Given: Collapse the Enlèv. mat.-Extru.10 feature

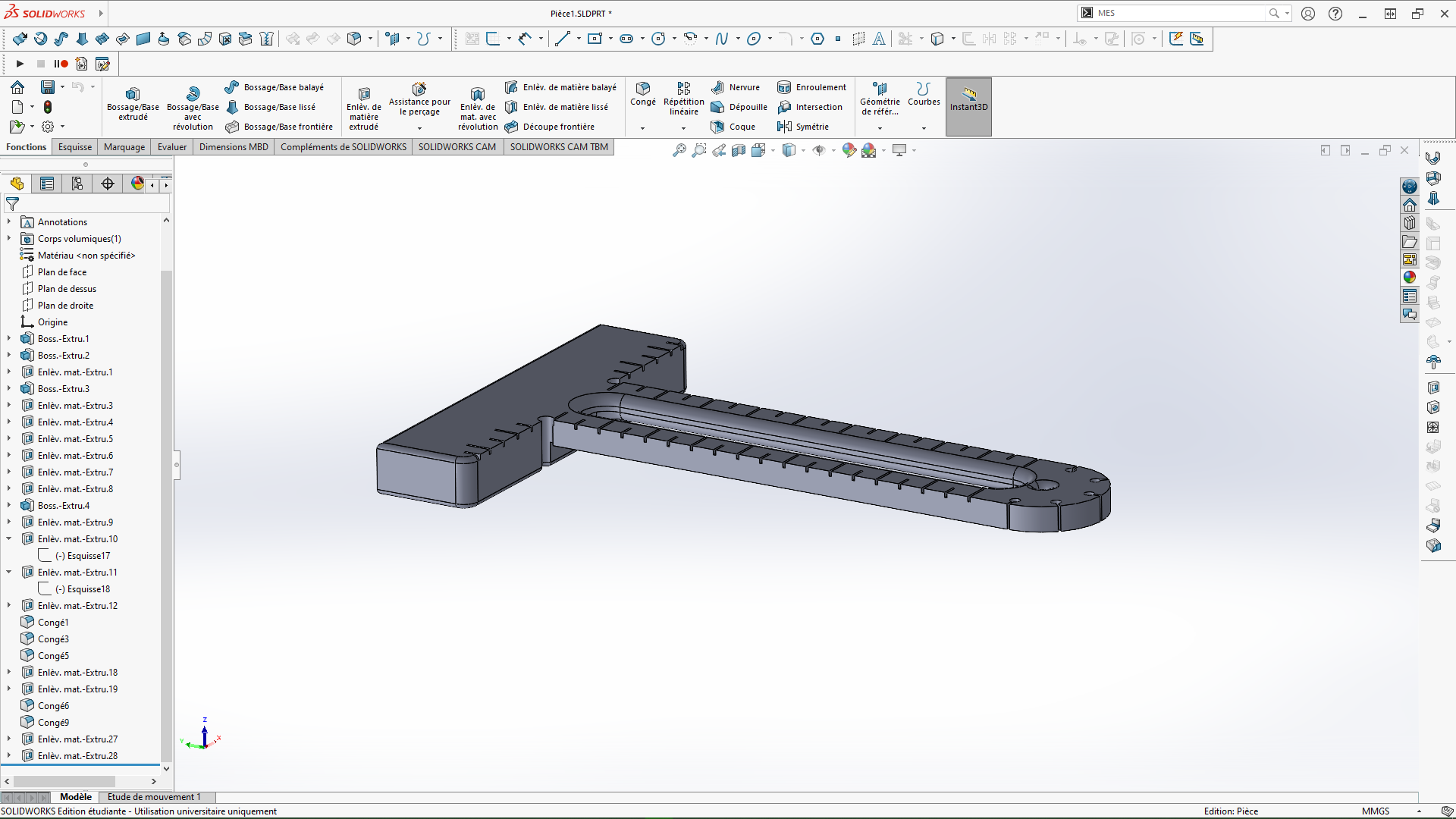Looking at the screenshot, I should 9,539.
